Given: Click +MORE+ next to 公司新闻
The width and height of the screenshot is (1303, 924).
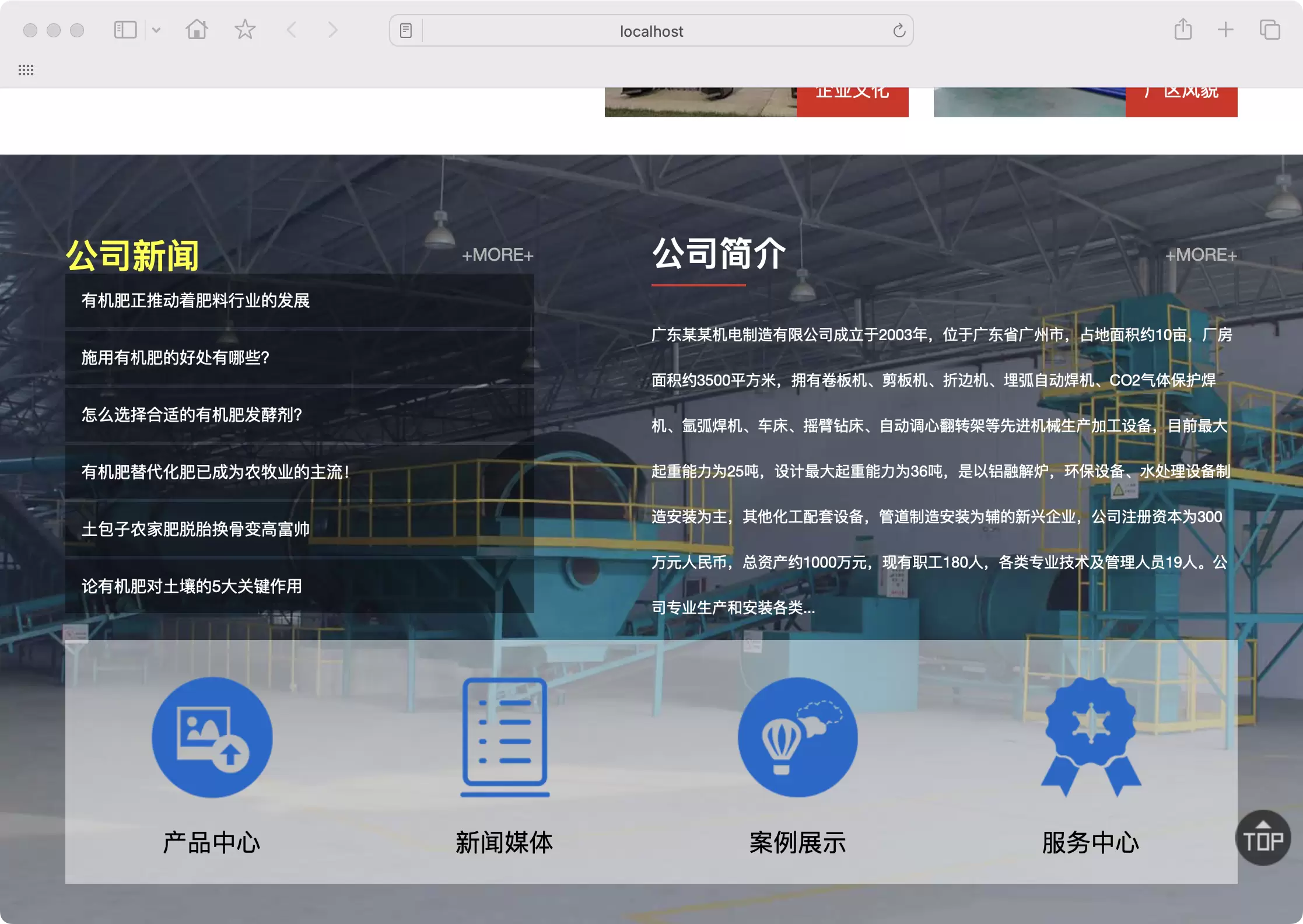Looking at the screenshot, I should point(498,255).
